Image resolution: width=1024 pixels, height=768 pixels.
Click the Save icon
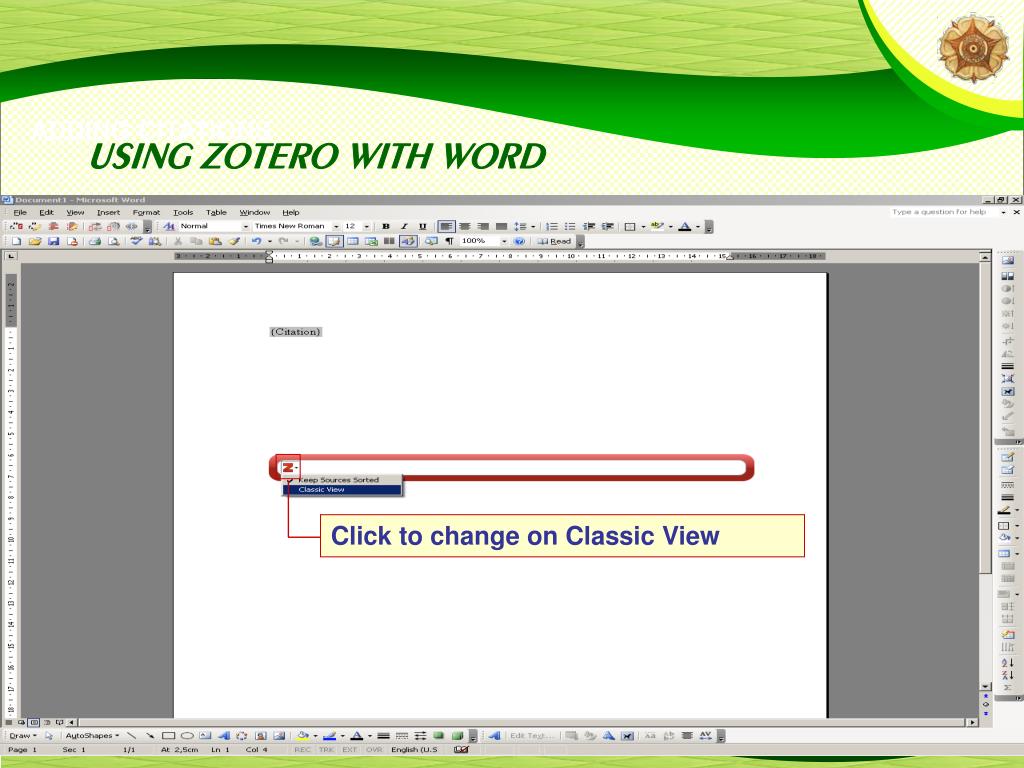[x=54, y=242]
